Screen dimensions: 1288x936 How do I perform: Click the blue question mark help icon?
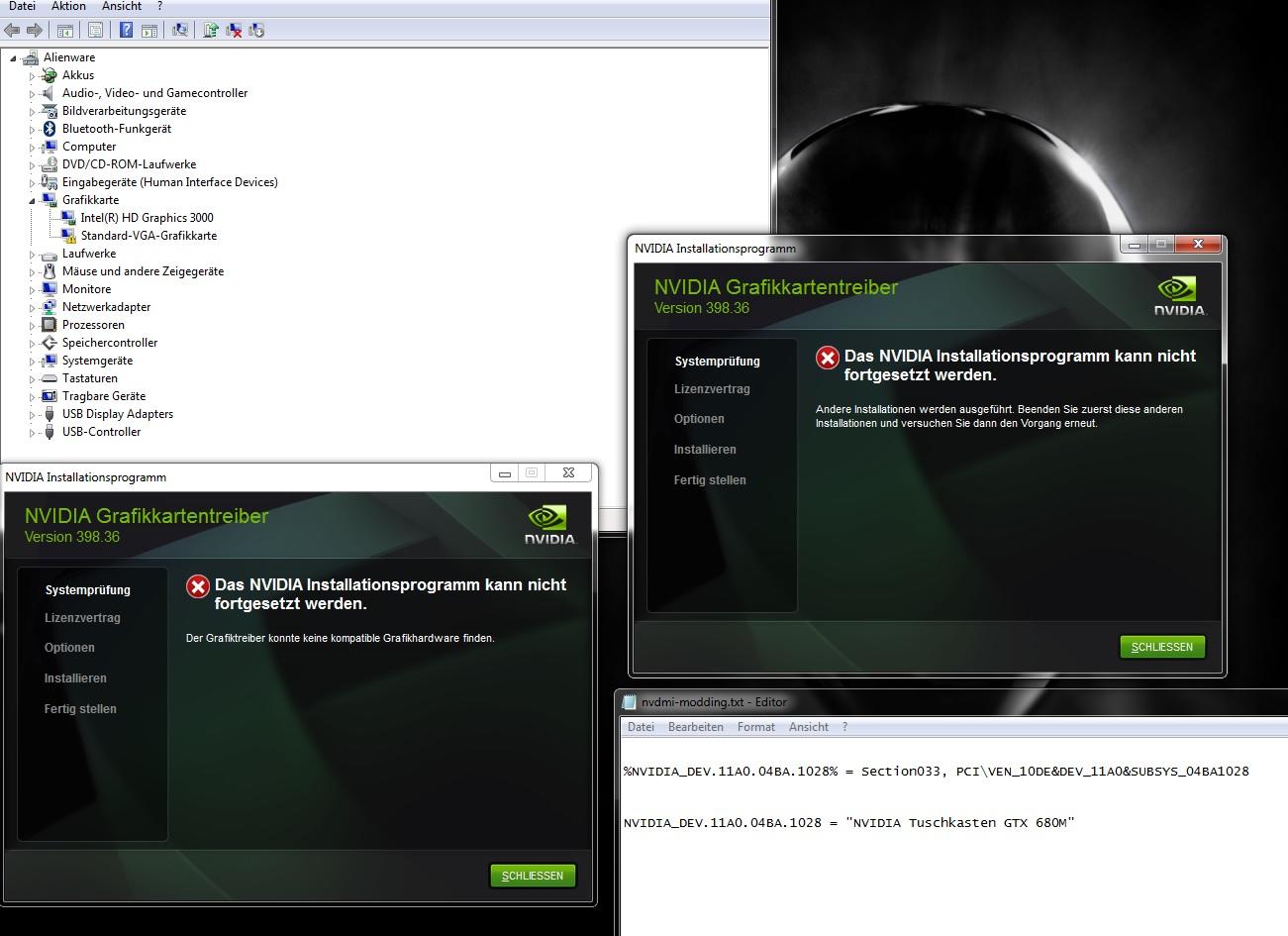coord(126,30)
